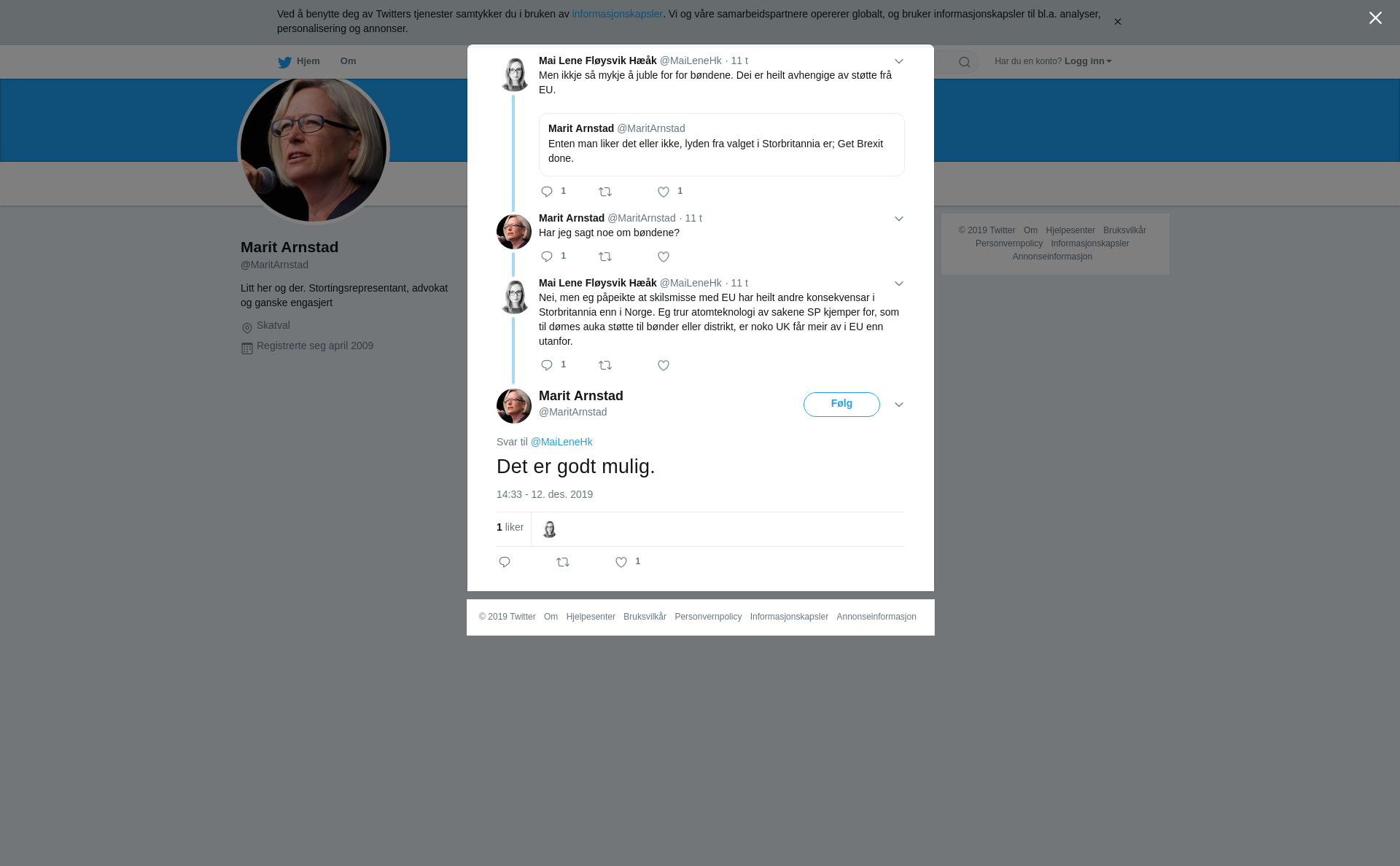The image size is (1400, 866).
Task: Open the informasjonskapsler link in the banner
Action: click(x=617, y=14)
